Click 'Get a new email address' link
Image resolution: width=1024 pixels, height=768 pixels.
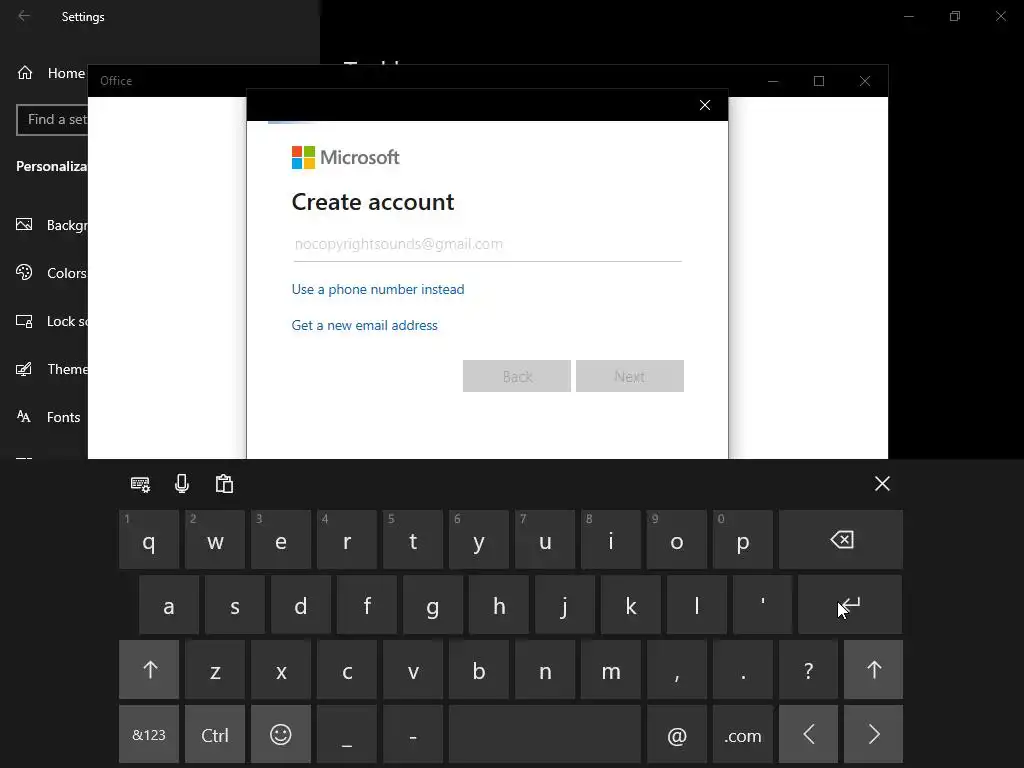coord(364,325)
